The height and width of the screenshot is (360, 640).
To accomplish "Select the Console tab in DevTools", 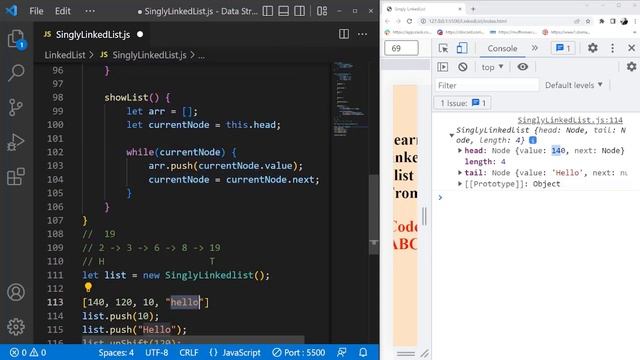I will tap(502, 48).
